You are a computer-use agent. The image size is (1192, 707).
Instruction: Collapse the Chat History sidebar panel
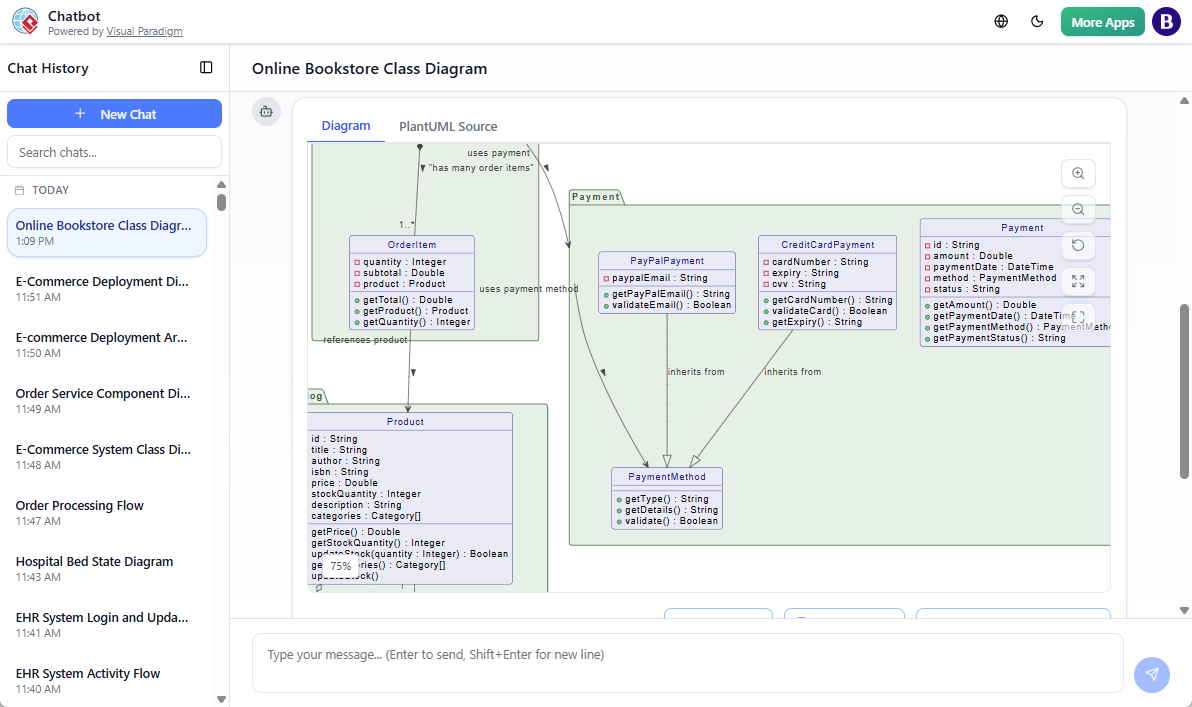[206, 68]
